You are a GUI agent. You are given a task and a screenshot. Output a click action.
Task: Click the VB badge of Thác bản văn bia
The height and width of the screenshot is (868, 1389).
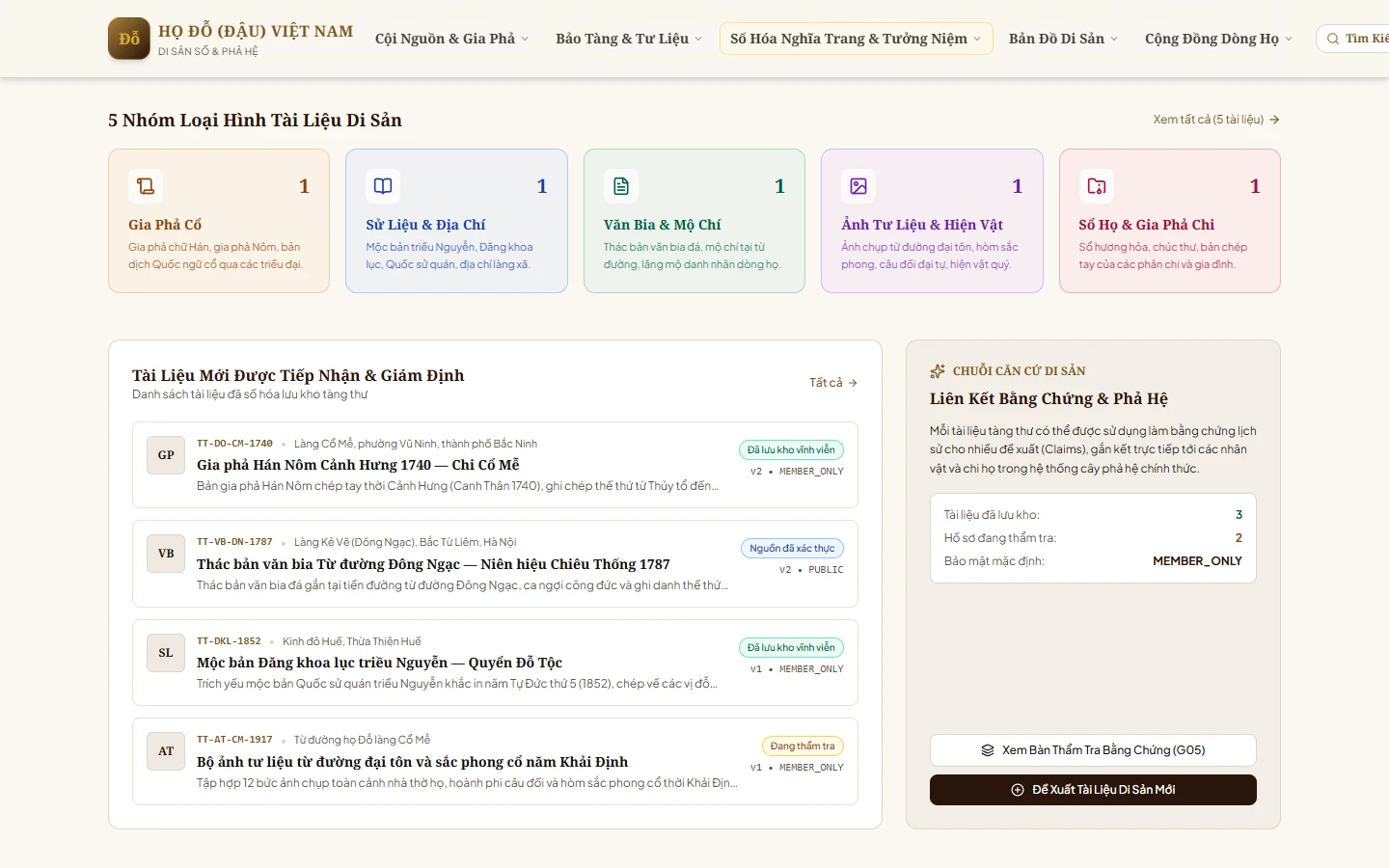pos(166,554)
